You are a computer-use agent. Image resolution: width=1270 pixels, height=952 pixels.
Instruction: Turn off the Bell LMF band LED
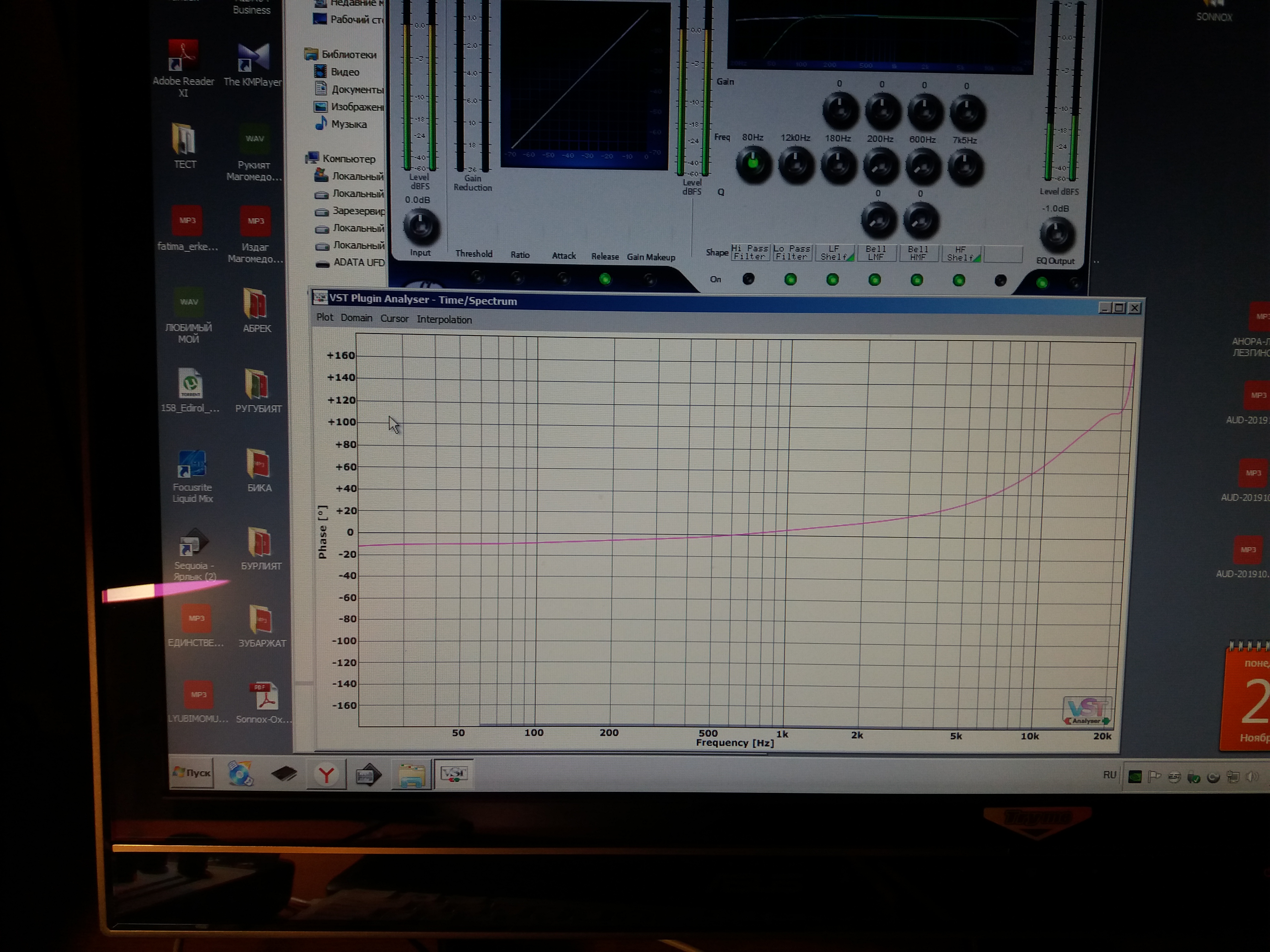874,280
